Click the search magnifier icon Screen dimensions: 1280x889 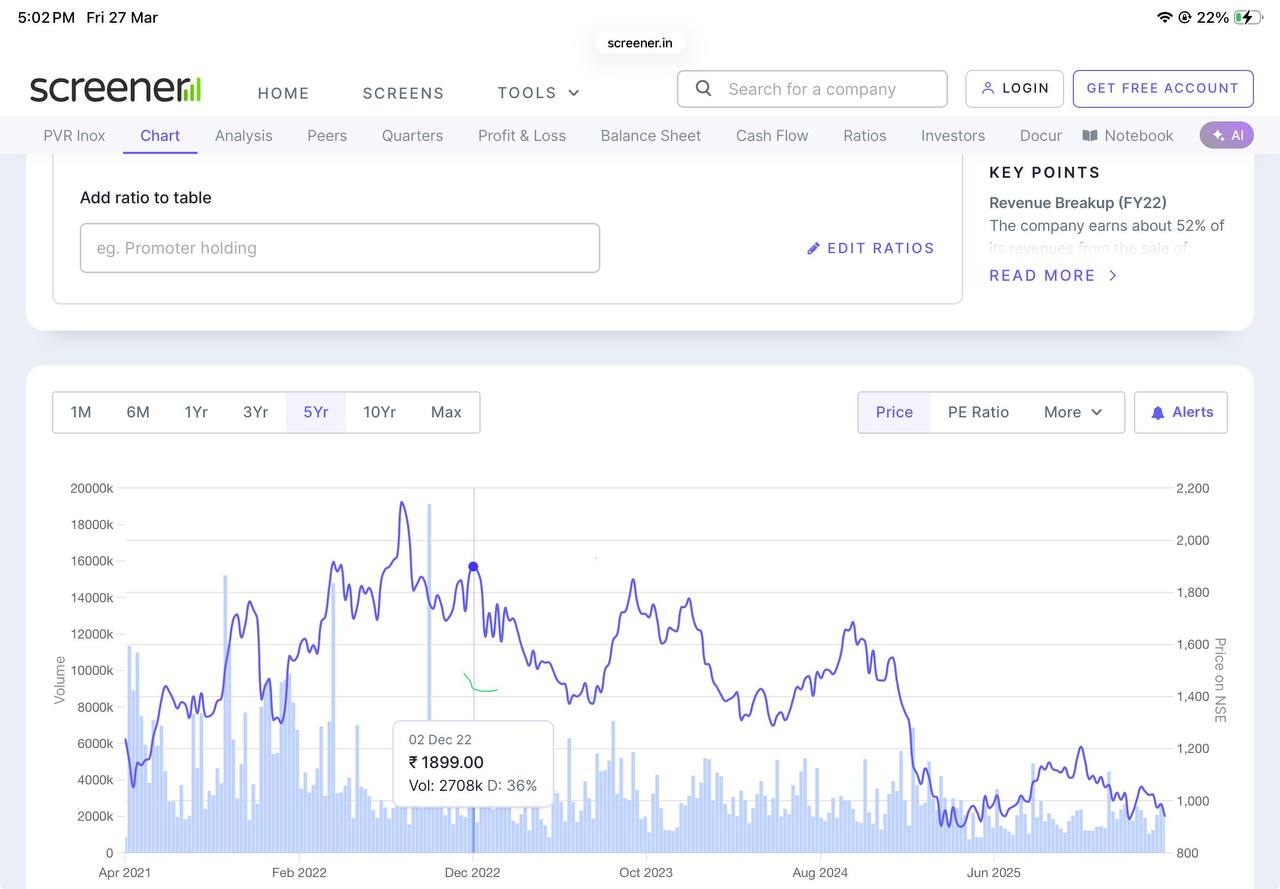click(x=704, y=88)
